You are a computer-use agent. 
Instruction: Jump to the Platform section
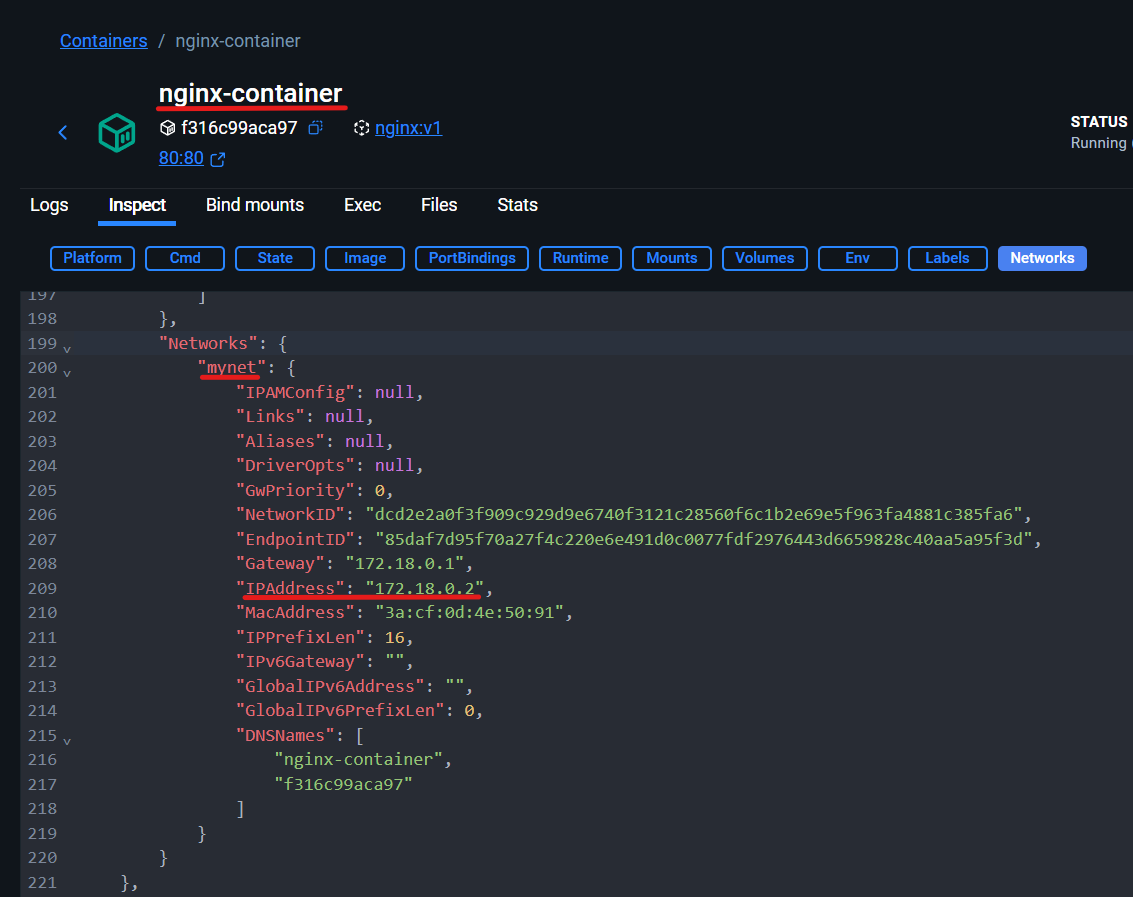point(92,258)
